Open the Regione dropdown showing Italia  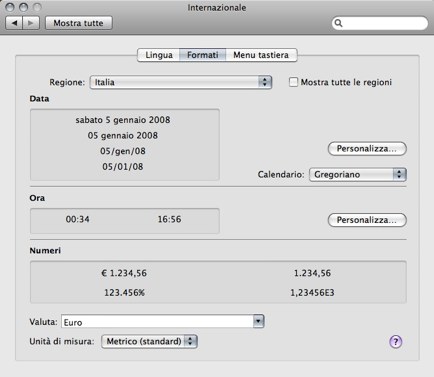(181, 82)
